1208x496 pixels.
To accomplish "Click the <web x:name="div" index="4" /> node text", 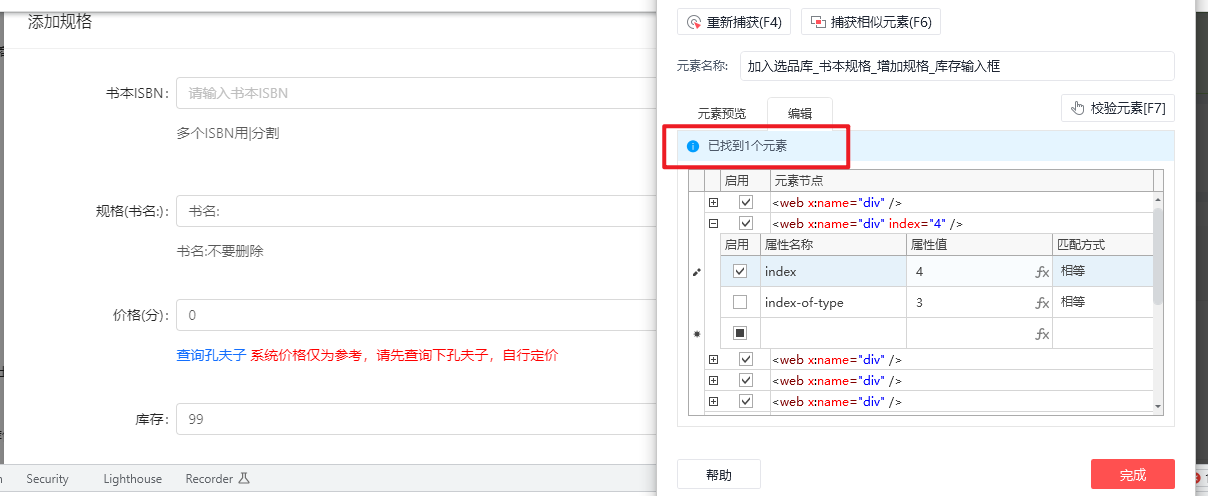I will click(x=867, y=223).
